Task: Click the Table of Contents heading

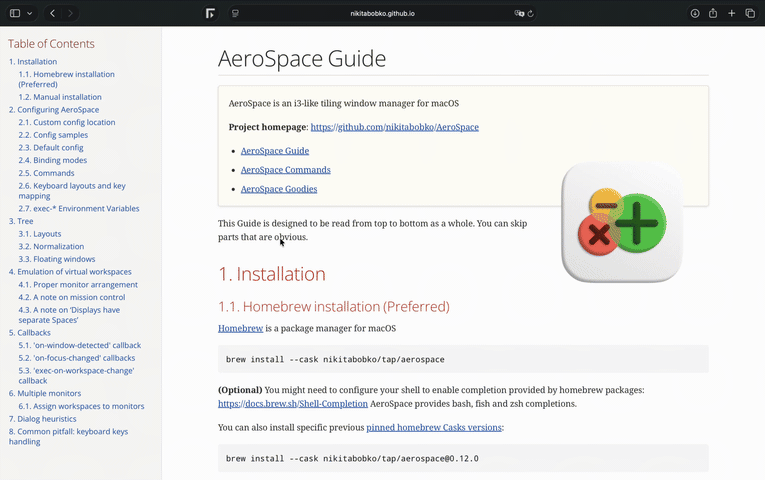Action: tap(51, 44)
